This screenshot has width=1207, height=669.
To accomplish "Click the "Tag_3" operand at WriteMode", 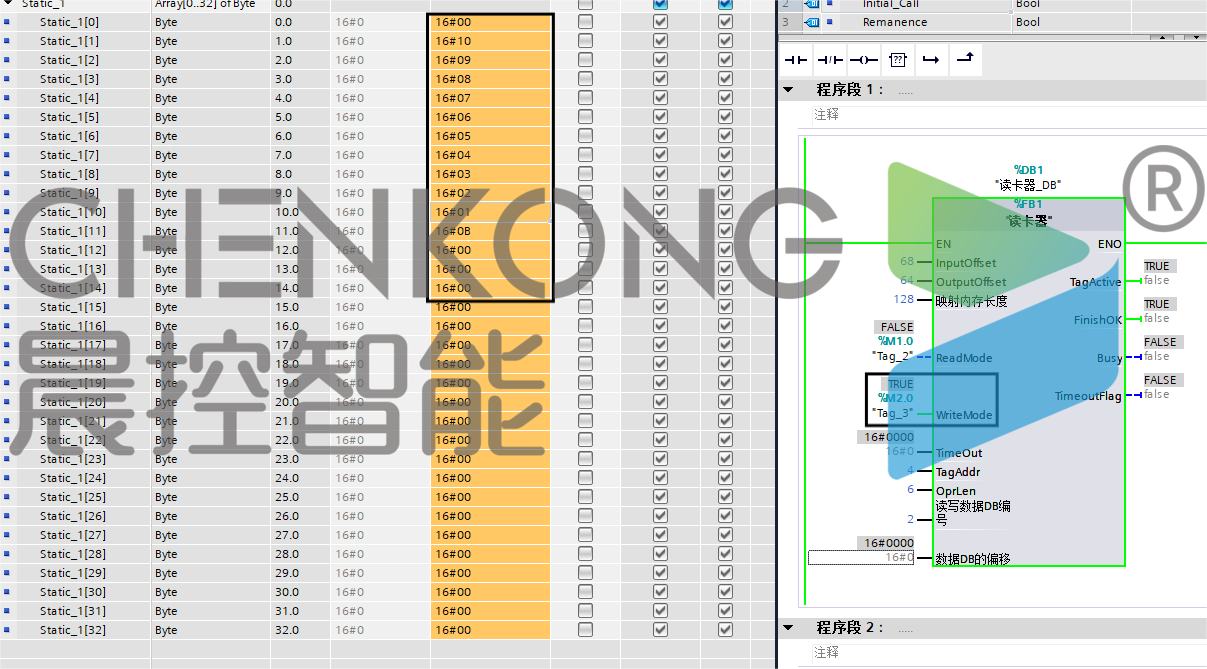I will tap(893, 413).
